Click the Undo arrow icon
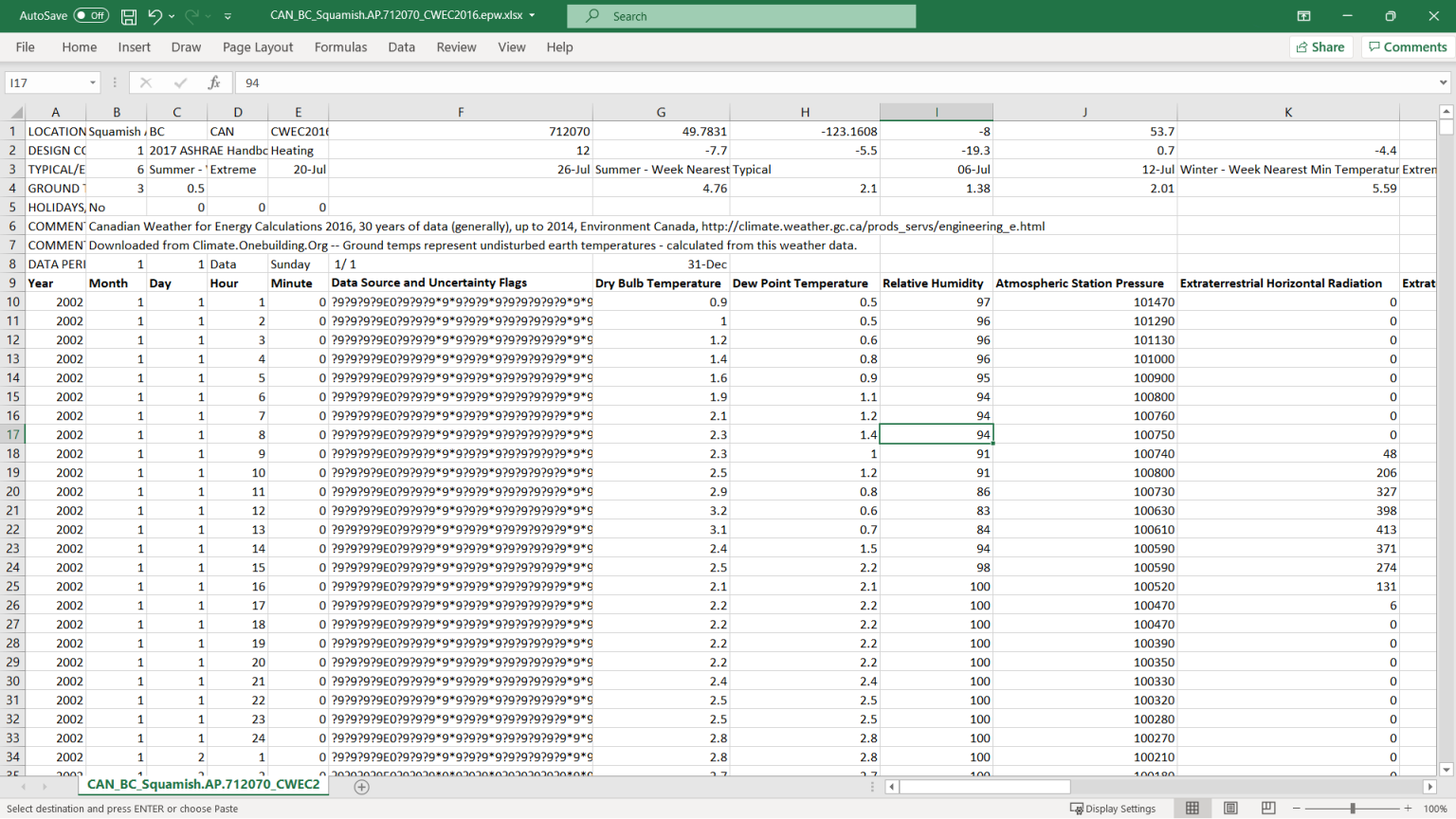Screen dimensions: 1456x819 [155, 16]
